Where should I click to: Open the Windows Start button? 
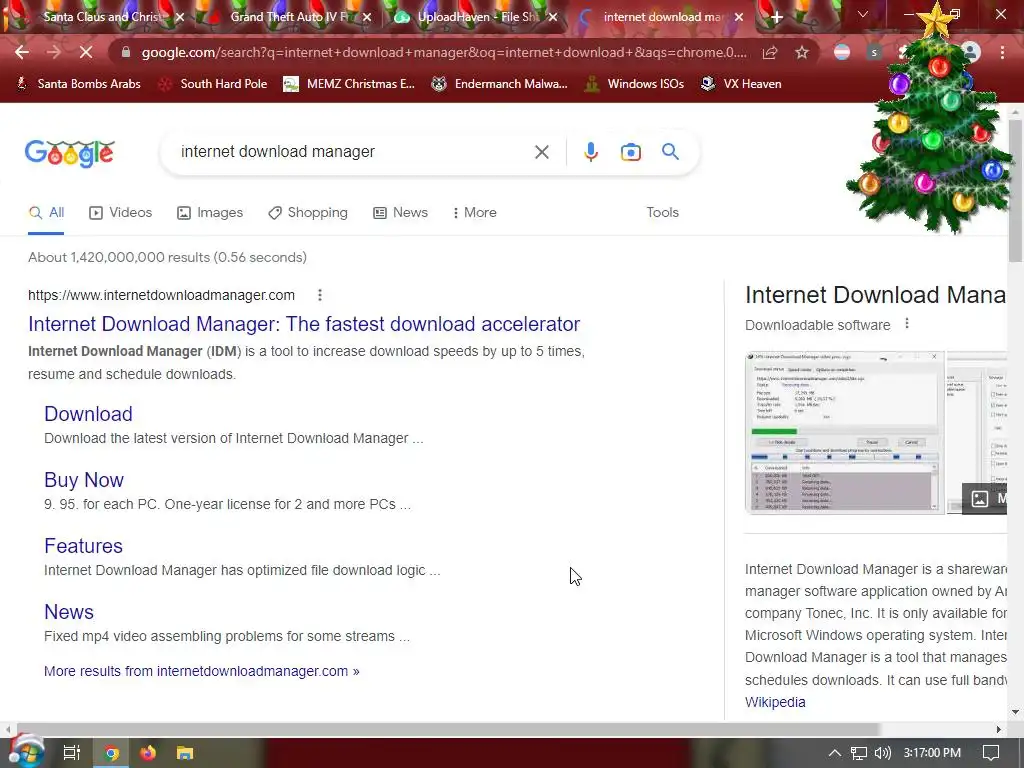[x=27, y=752]
